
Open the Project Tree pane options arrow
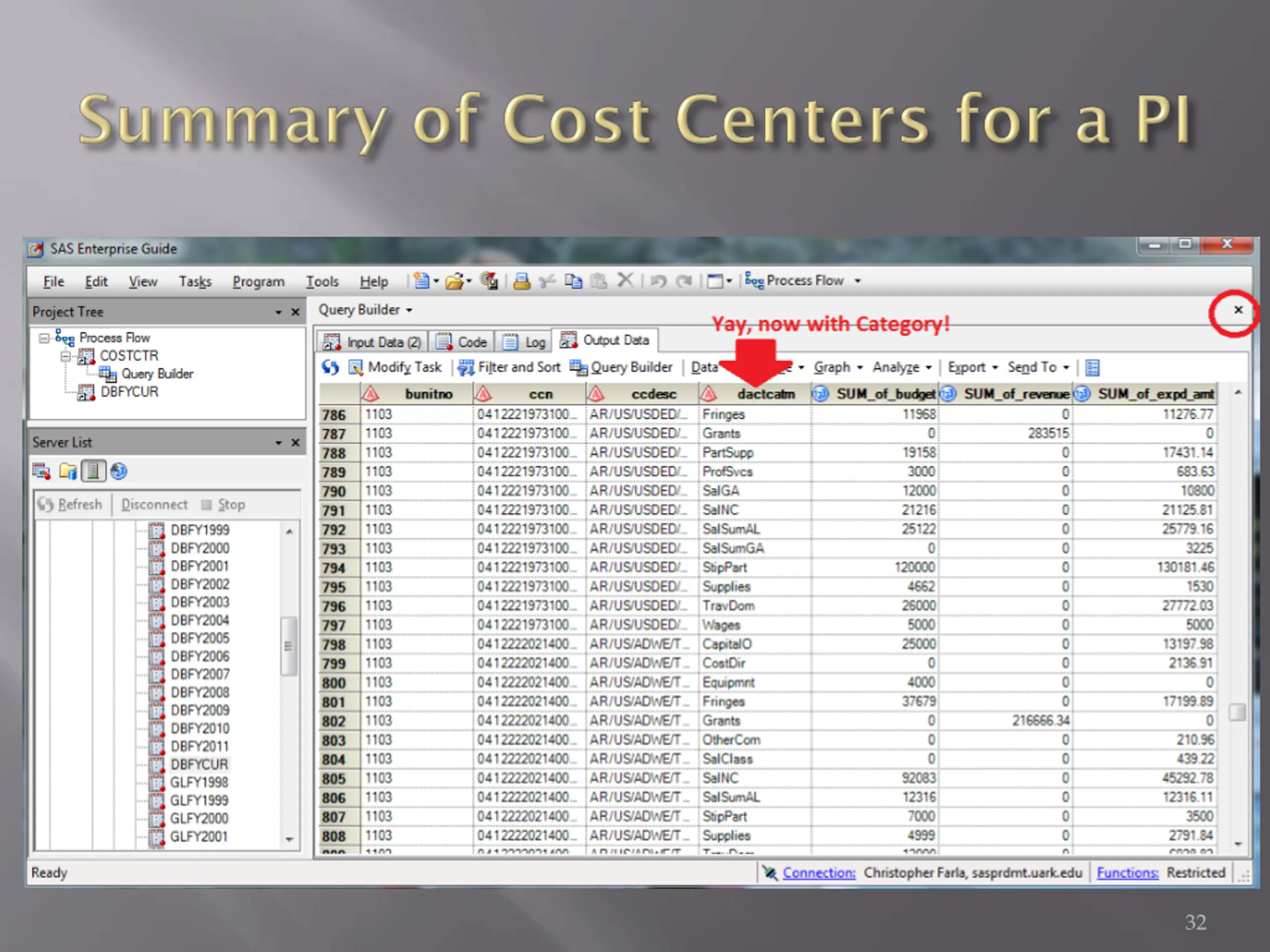click(x=278, y=313)
